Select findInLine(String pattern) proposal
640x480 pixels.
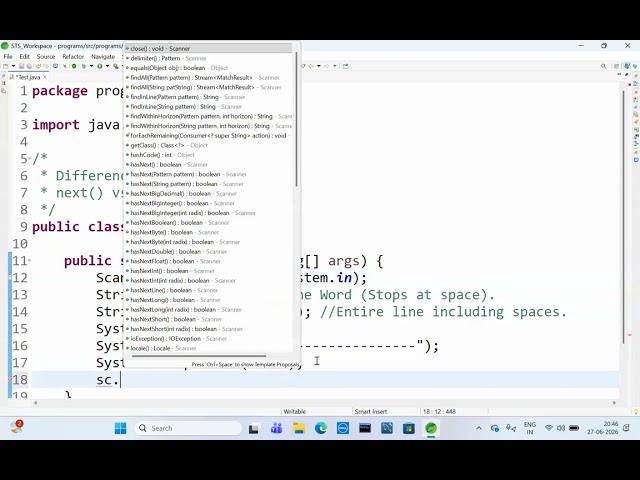(208, 107)
